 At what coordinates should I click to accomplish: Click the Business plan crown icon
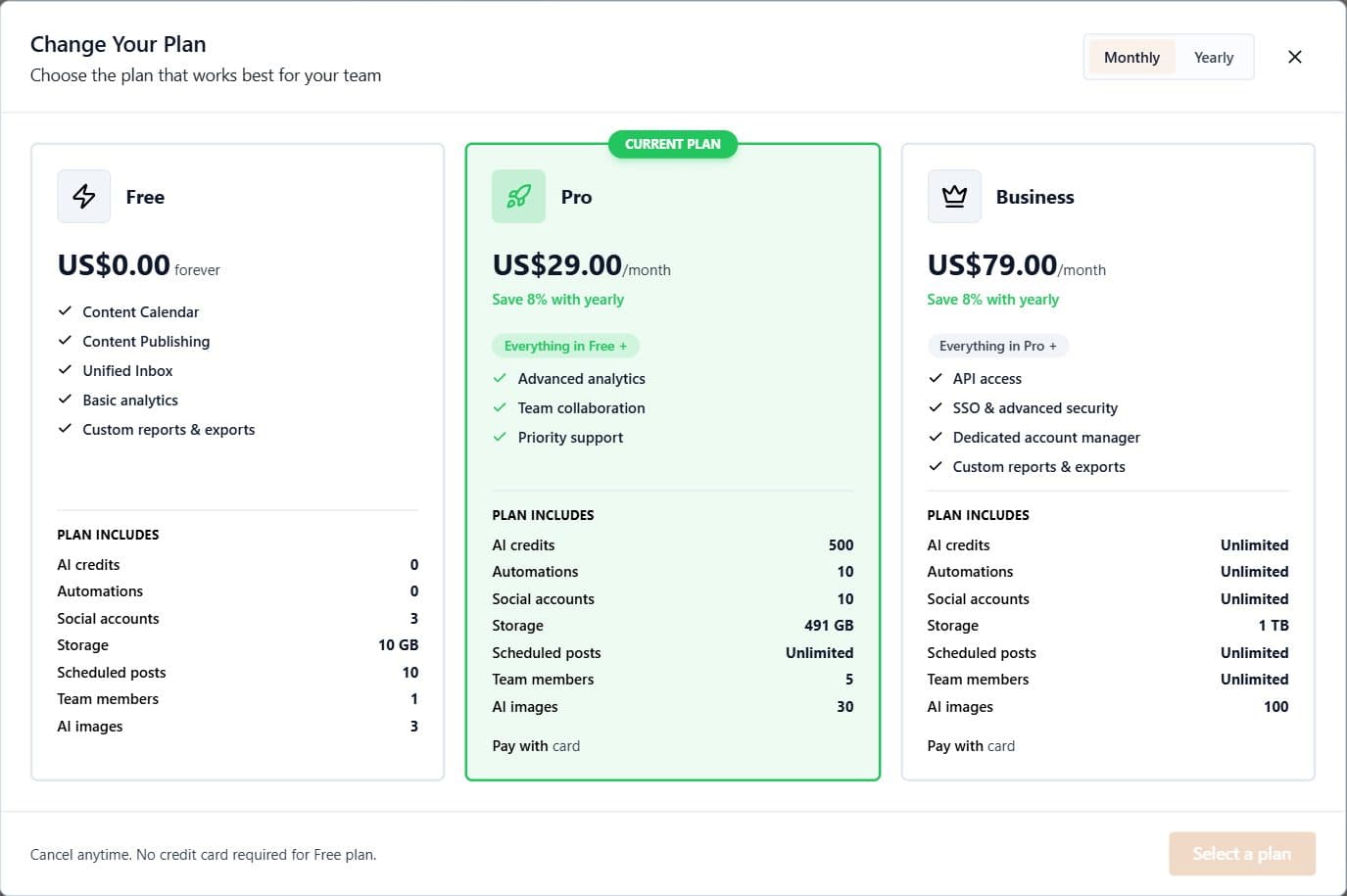tap(954, 197)
